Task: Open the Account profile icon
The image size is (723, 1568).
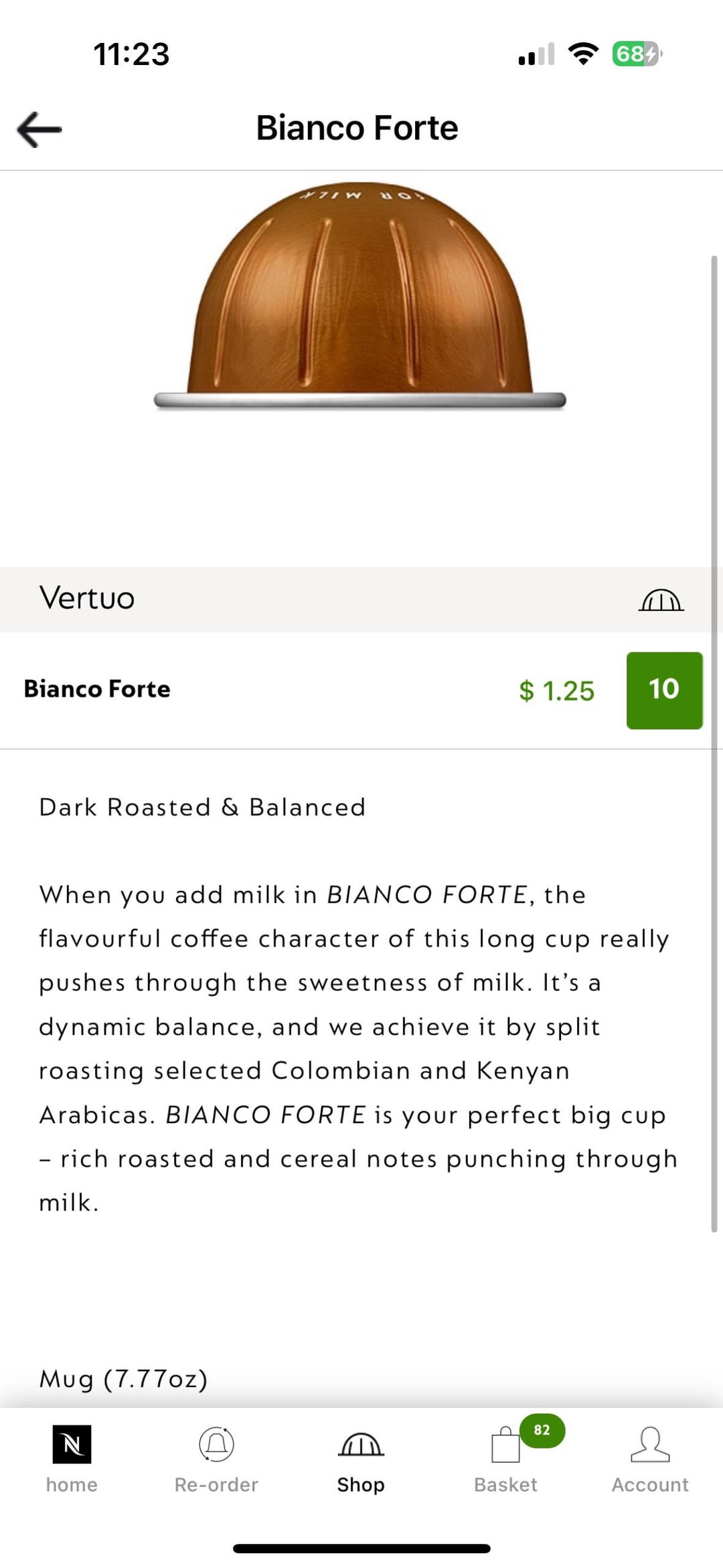Action: point(649,1443)
